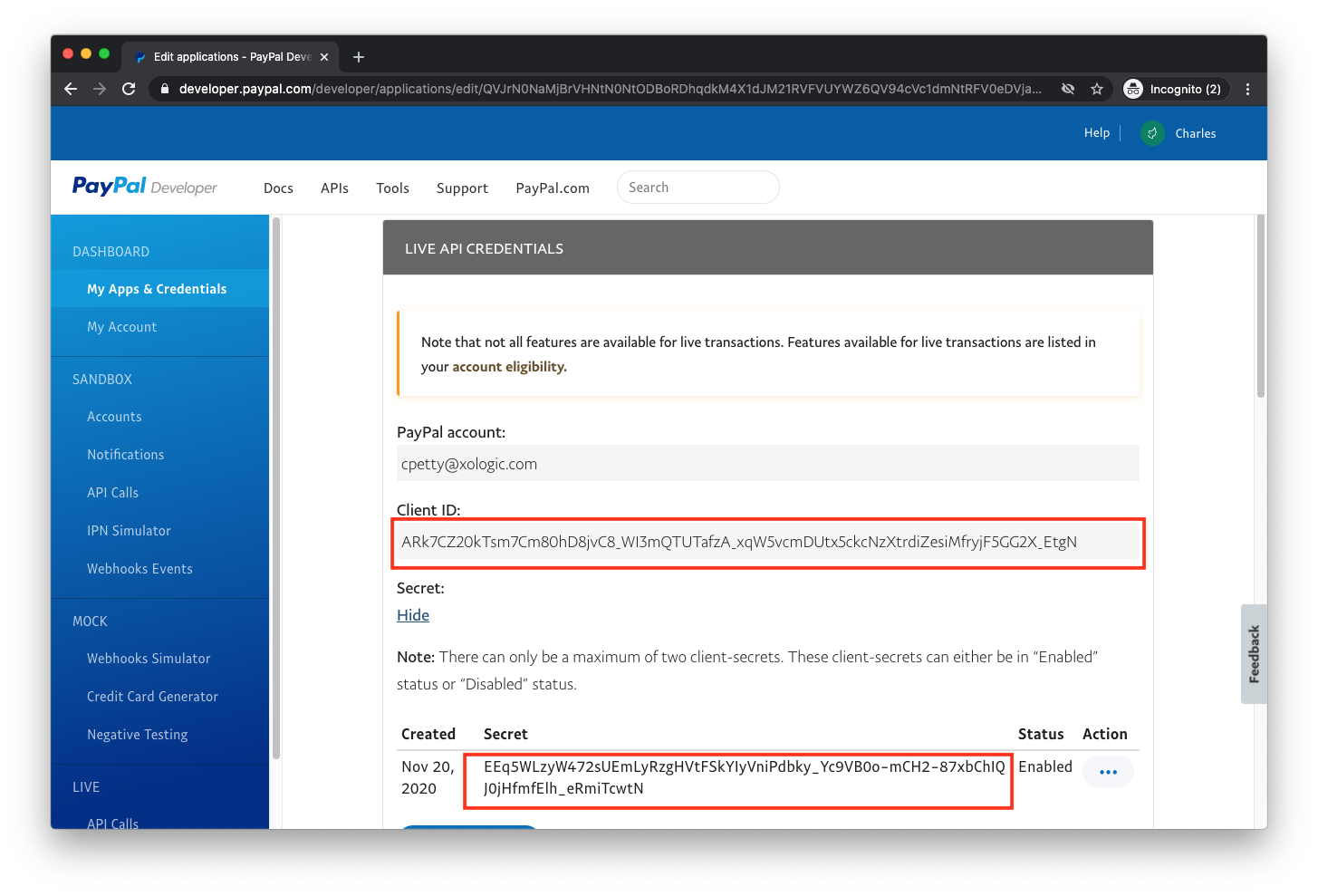Image resolution: width=1318 pixels, height=896 pixels.
Task: Open the Feedback side tab
Action: point(1254,654)
